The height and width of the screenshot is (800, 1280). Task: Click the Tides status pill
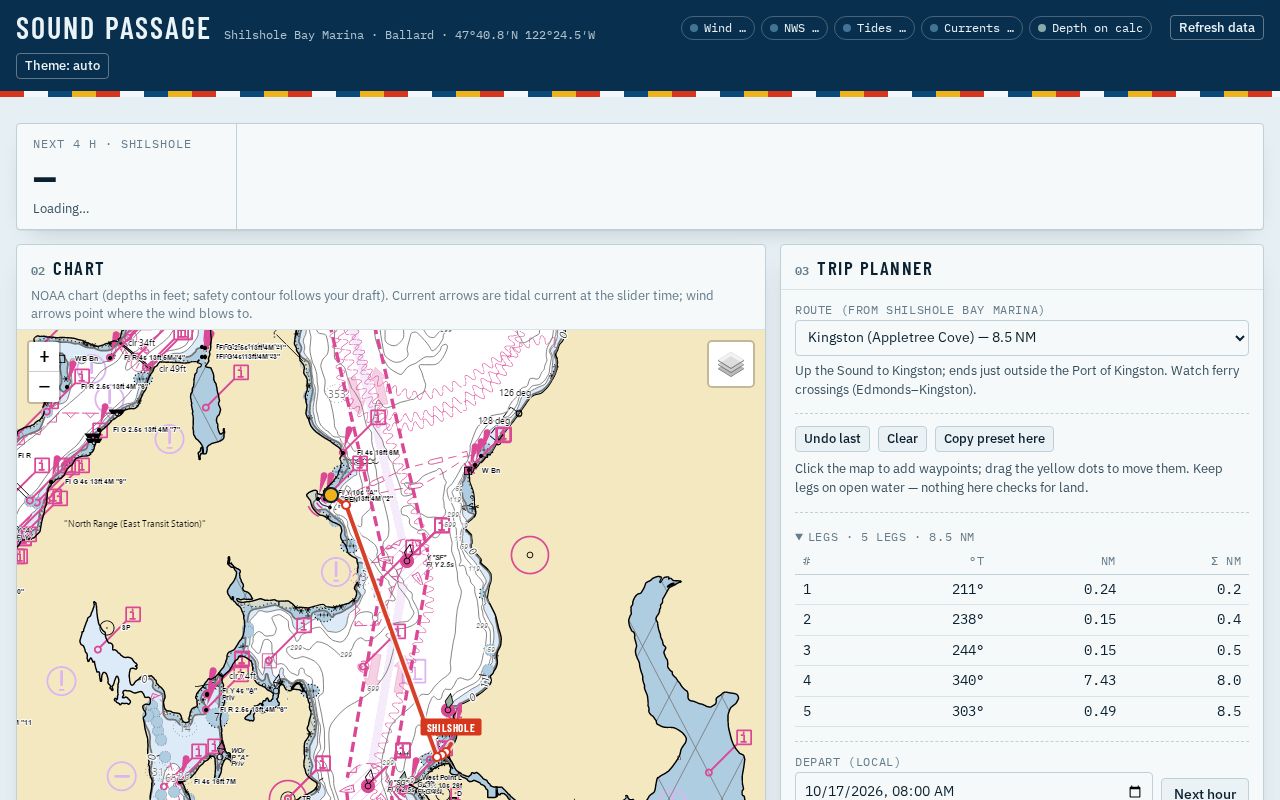[874, 28]
